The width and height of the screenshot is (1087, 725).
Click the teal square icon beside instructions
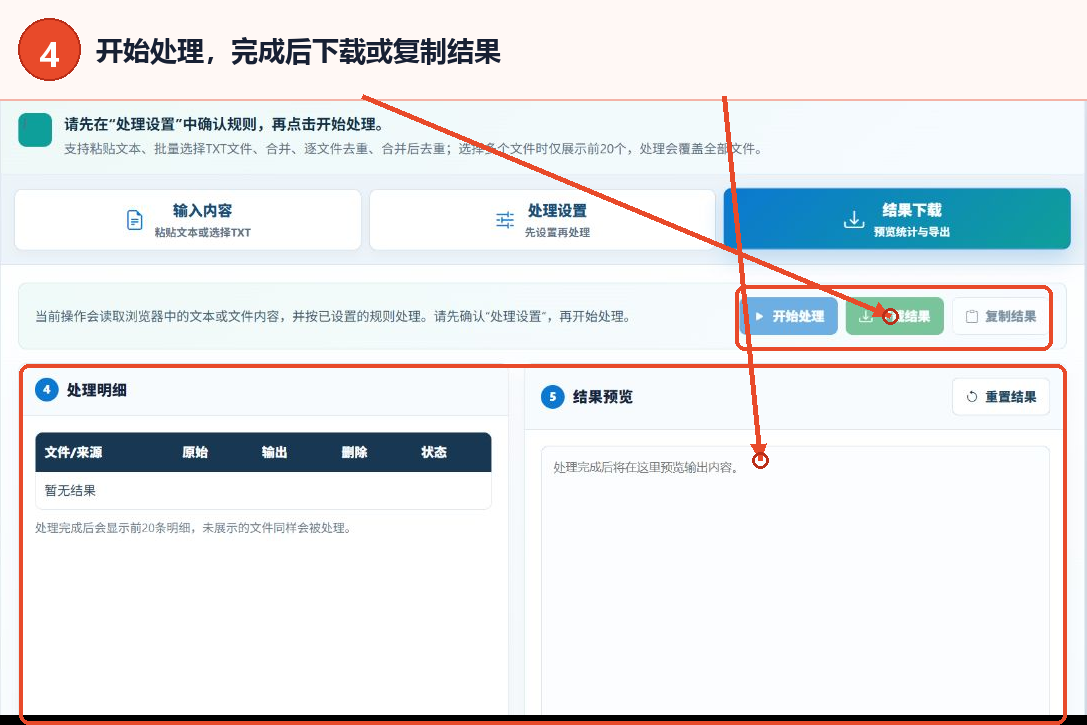point(35,130)
